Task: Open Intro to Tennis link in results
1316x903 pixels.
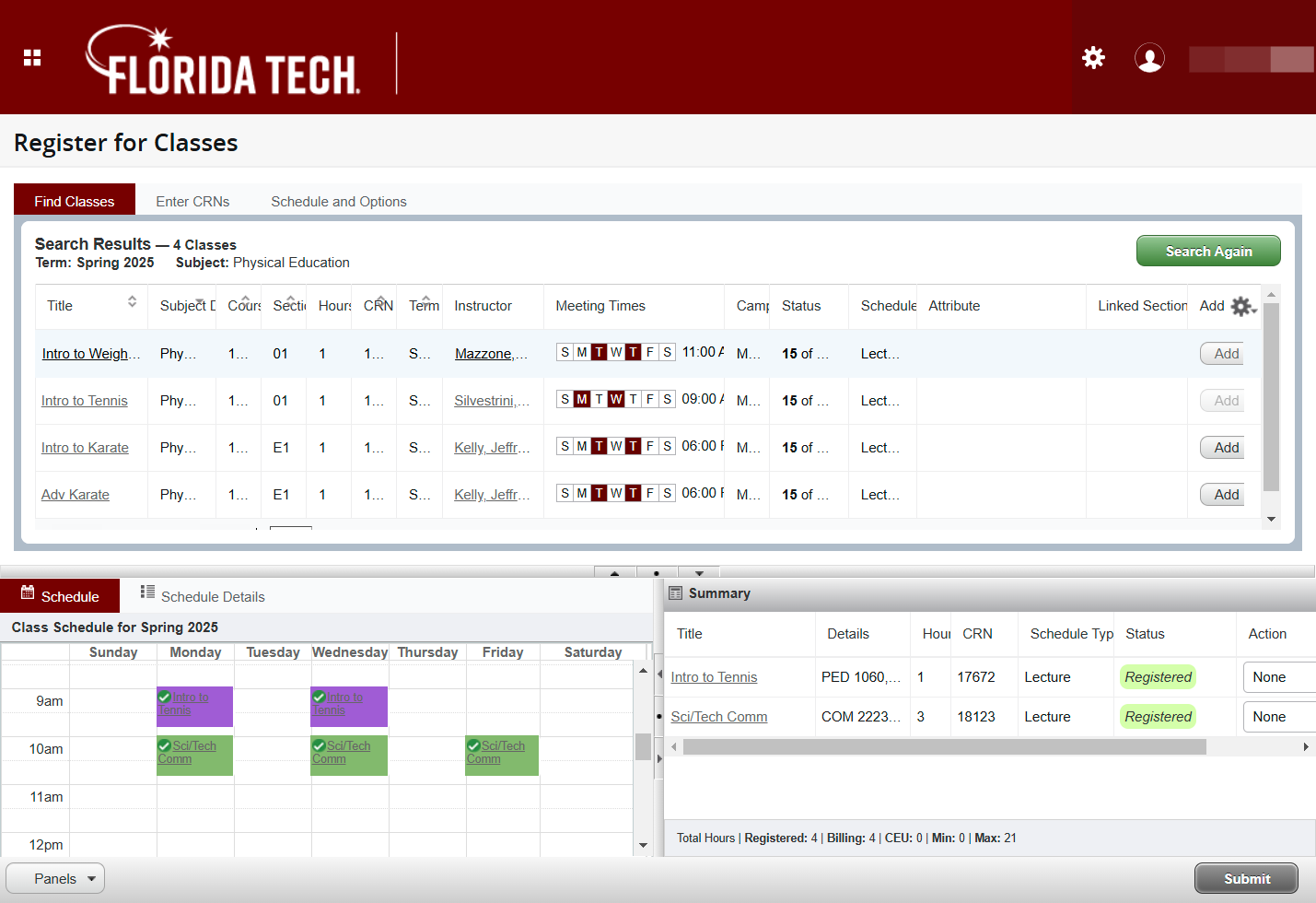Action: pyautogui.click(x=85, y=401)
